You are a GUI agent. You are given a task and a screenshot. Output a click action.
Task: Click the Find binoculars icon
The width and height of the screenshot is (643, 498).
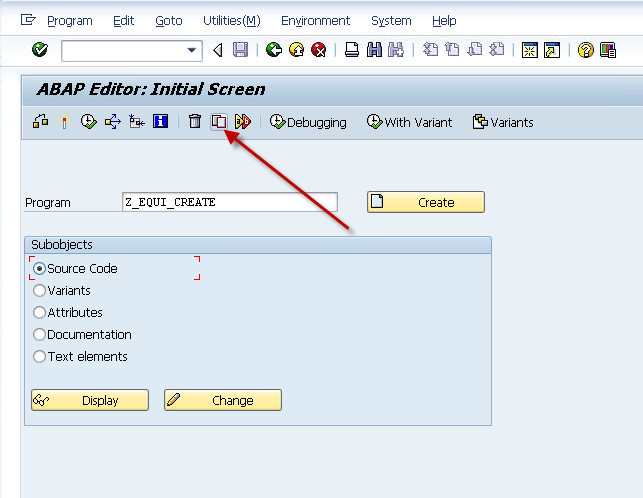click(x=374, y=50)
